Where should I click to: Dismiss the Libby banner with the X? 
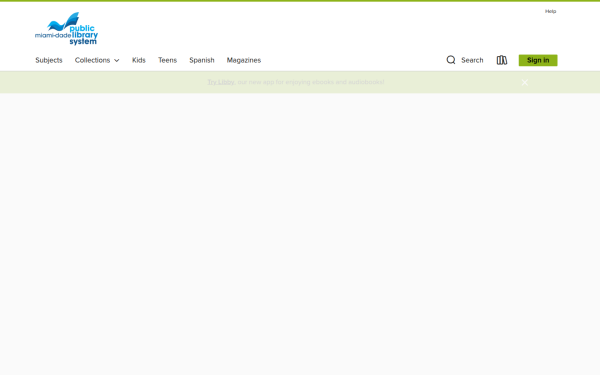(x=525, y=82)
